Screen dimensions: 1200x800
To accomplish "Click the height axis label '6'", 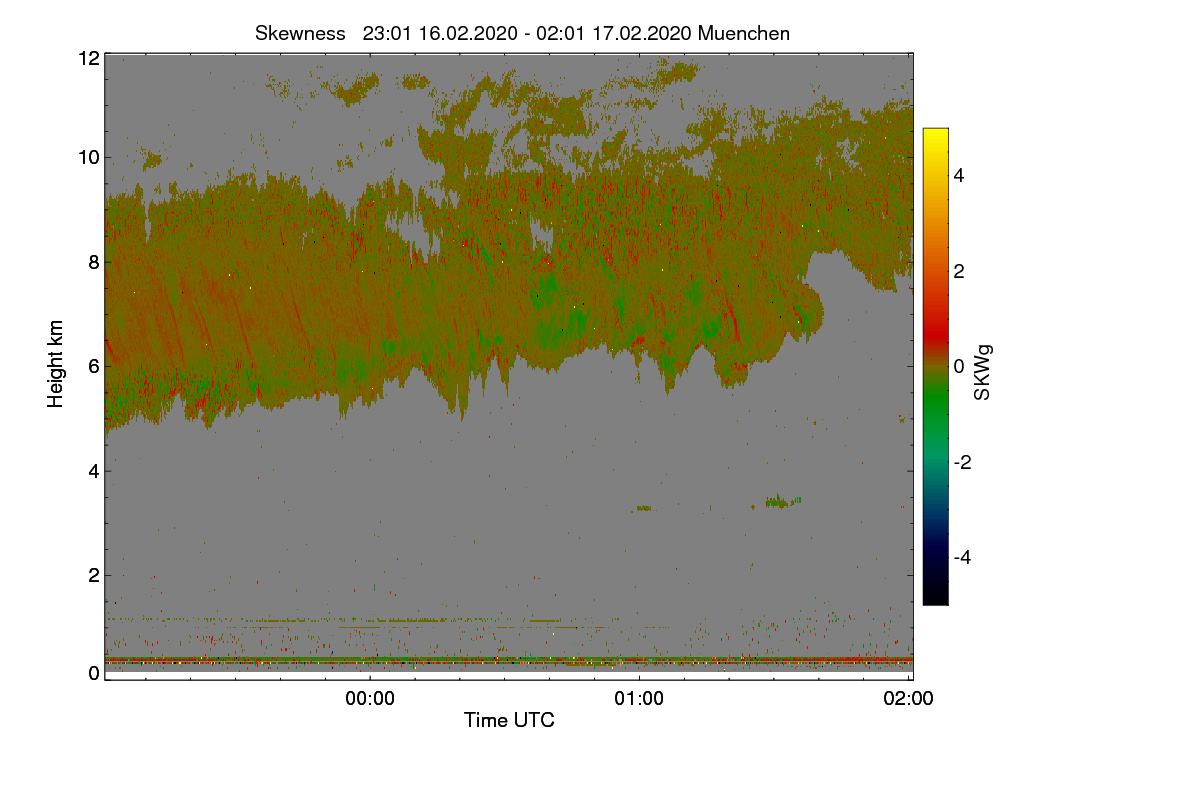I will 94,366.
